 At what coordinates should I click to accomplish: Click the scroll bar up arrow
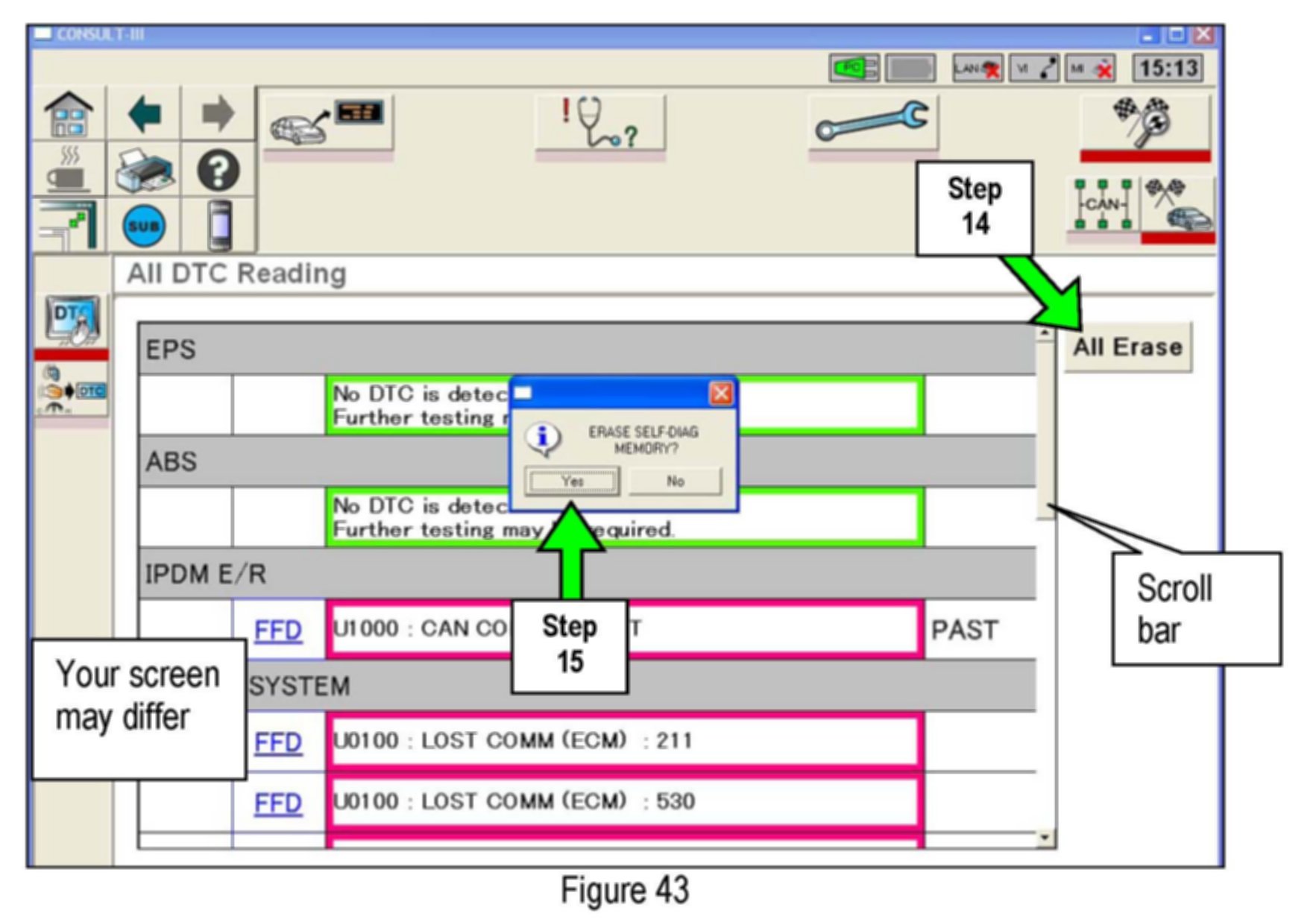[1045, 333]
